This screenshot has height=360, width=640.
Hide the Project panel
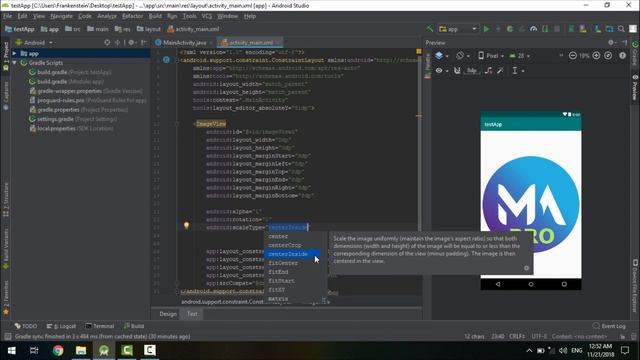(x=144, y=42)
